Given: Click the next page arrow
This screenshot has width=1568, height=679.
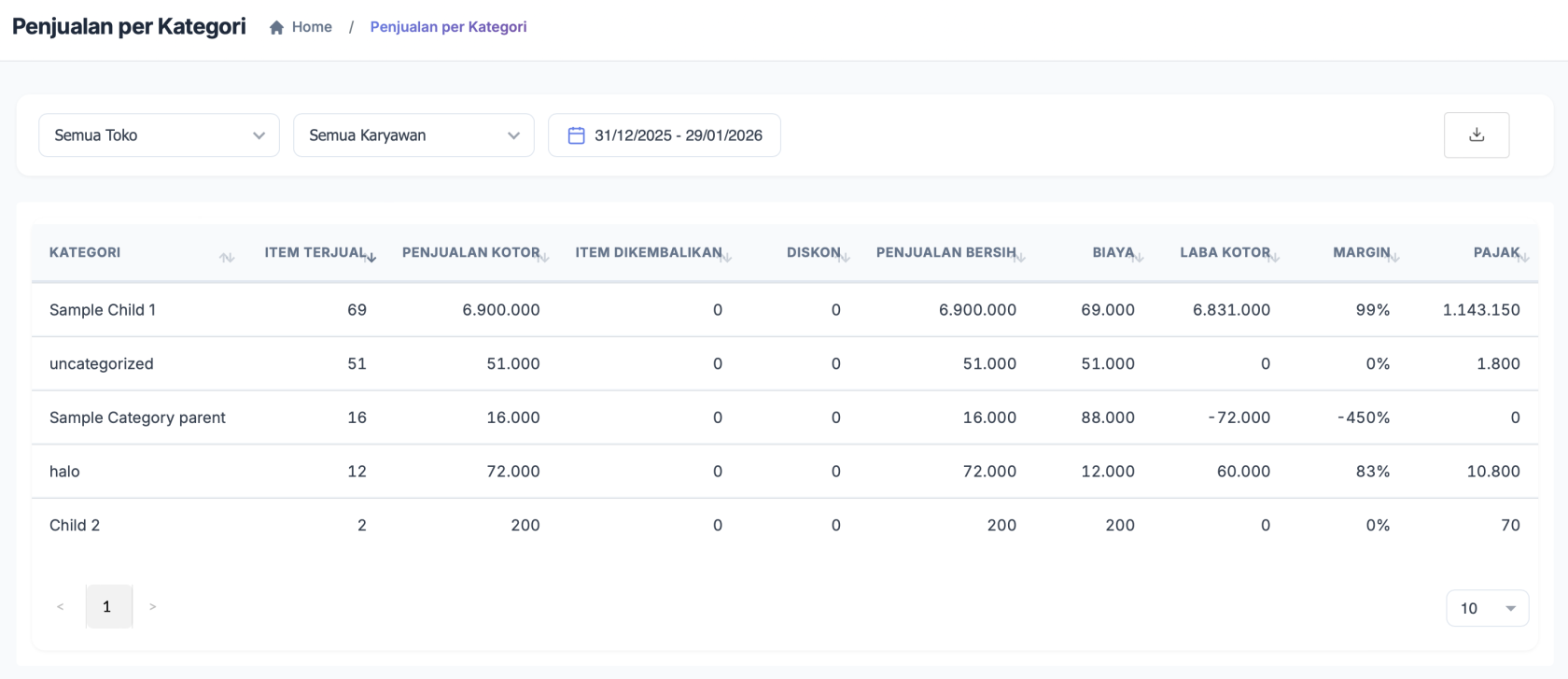Looking at the screenshot, I should pyautogui.click(x=153, y=607).
